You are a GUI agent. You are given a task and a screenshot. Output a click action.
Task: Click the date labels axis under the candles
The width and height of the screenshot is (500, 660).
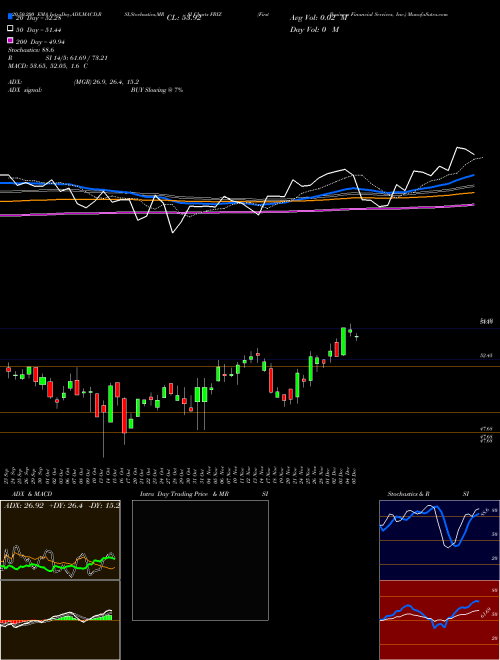(x=182, y=476)
